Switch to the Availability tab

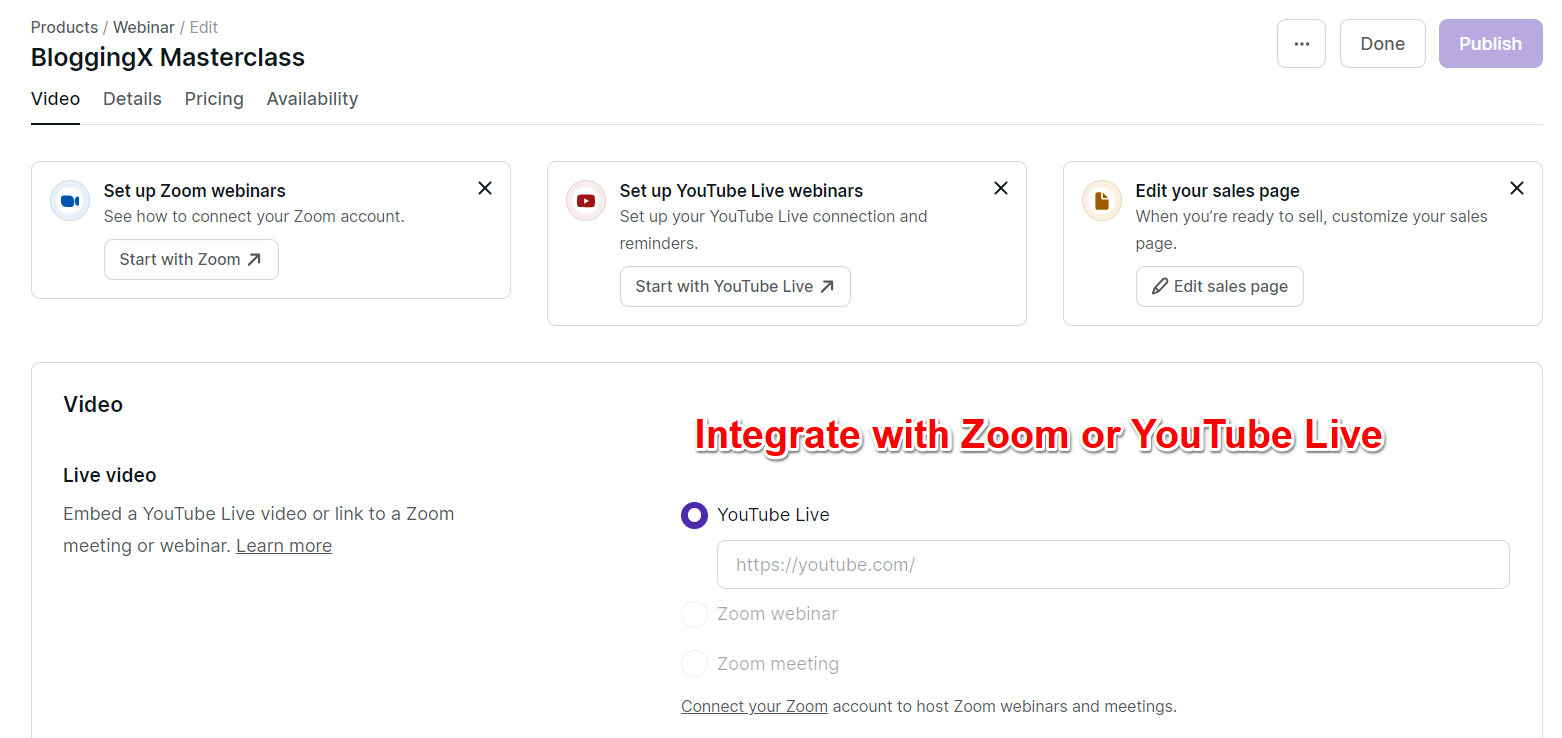point(312,98)
